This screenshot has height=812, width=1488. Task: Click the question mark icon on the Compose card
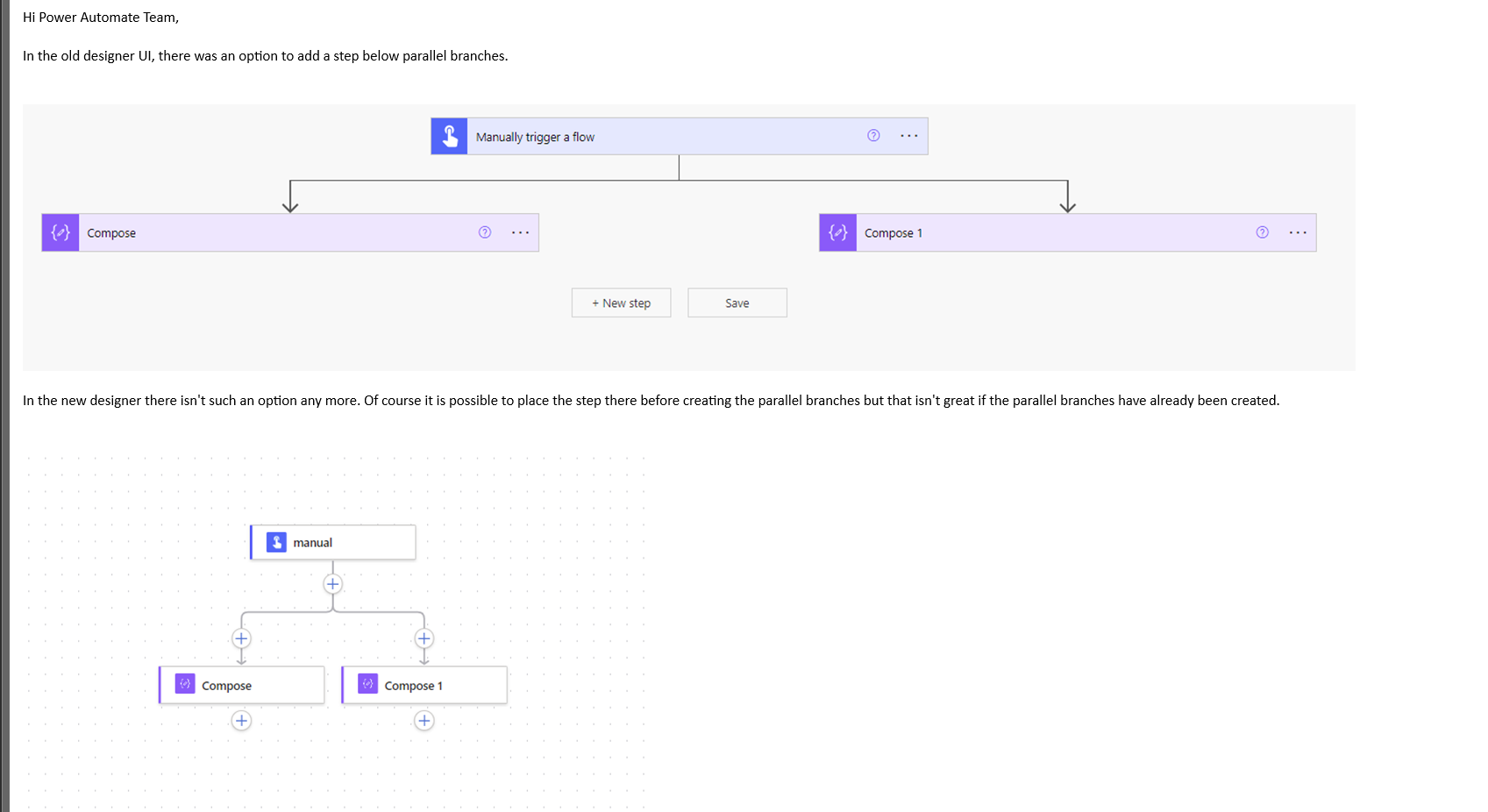click(x=485, y=231)
